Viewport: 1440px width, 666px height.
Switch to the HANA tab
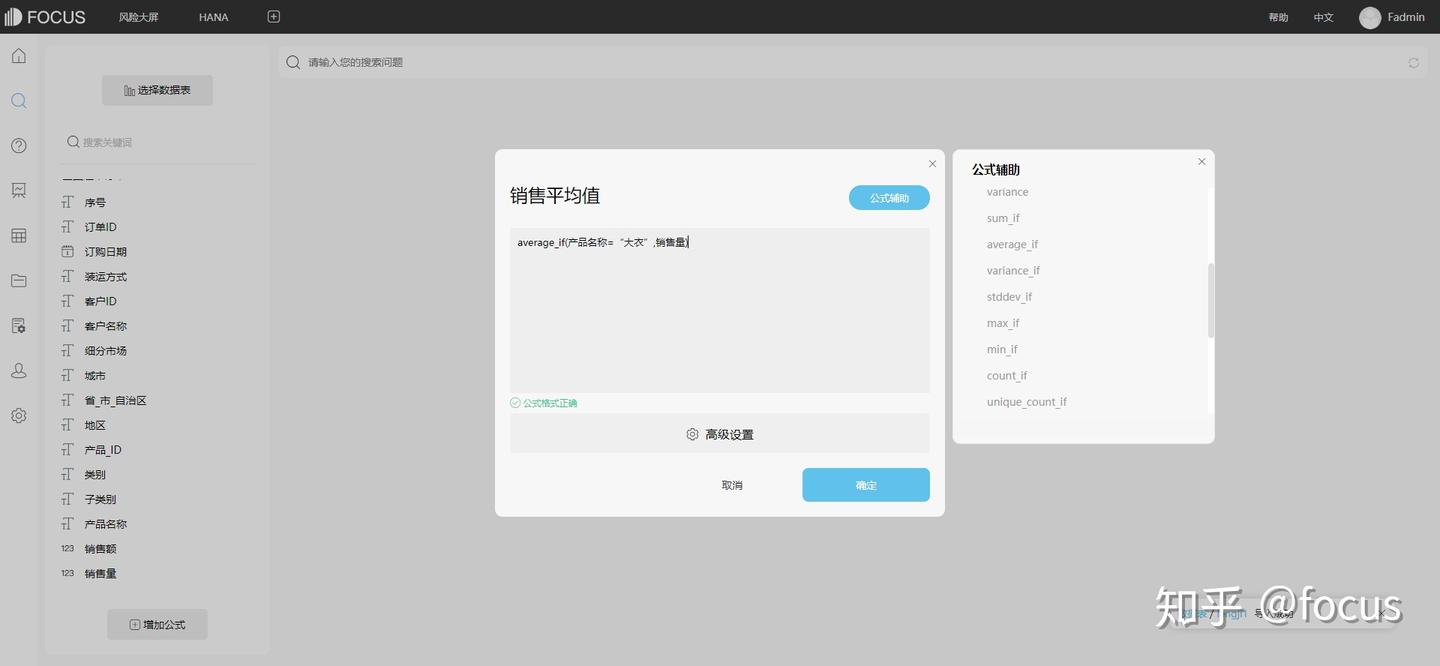click(212, 16)
